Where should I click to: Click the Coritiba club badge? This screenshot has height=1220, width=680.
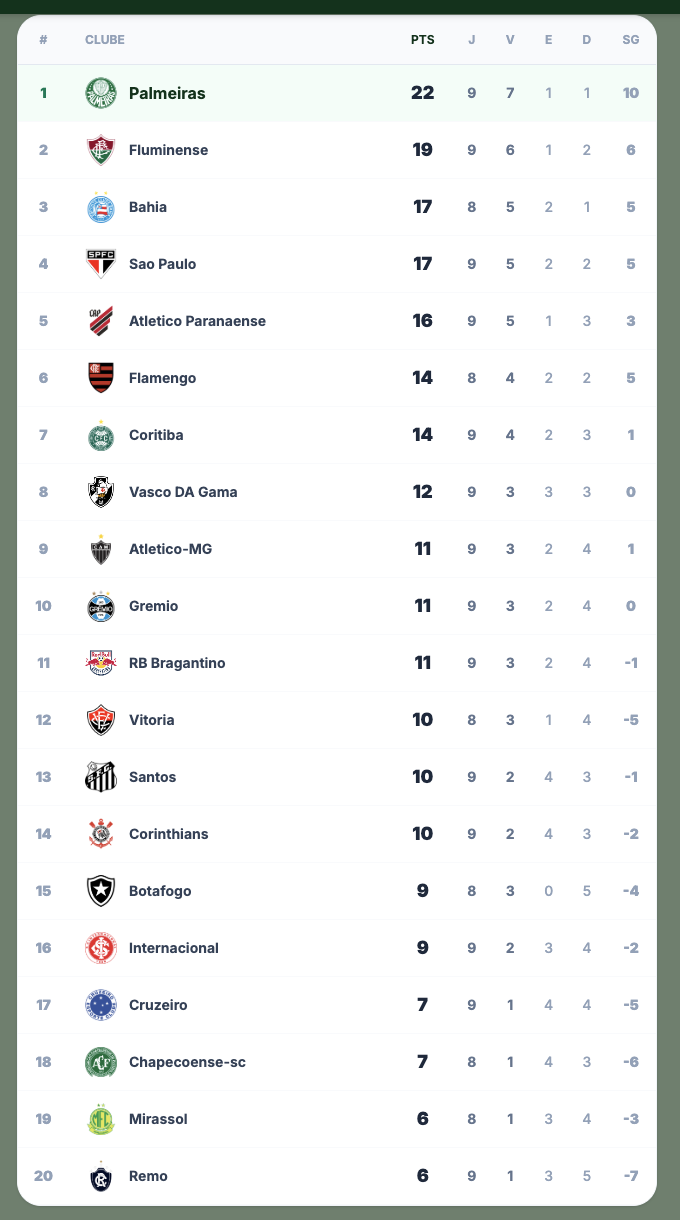[101, 435]
